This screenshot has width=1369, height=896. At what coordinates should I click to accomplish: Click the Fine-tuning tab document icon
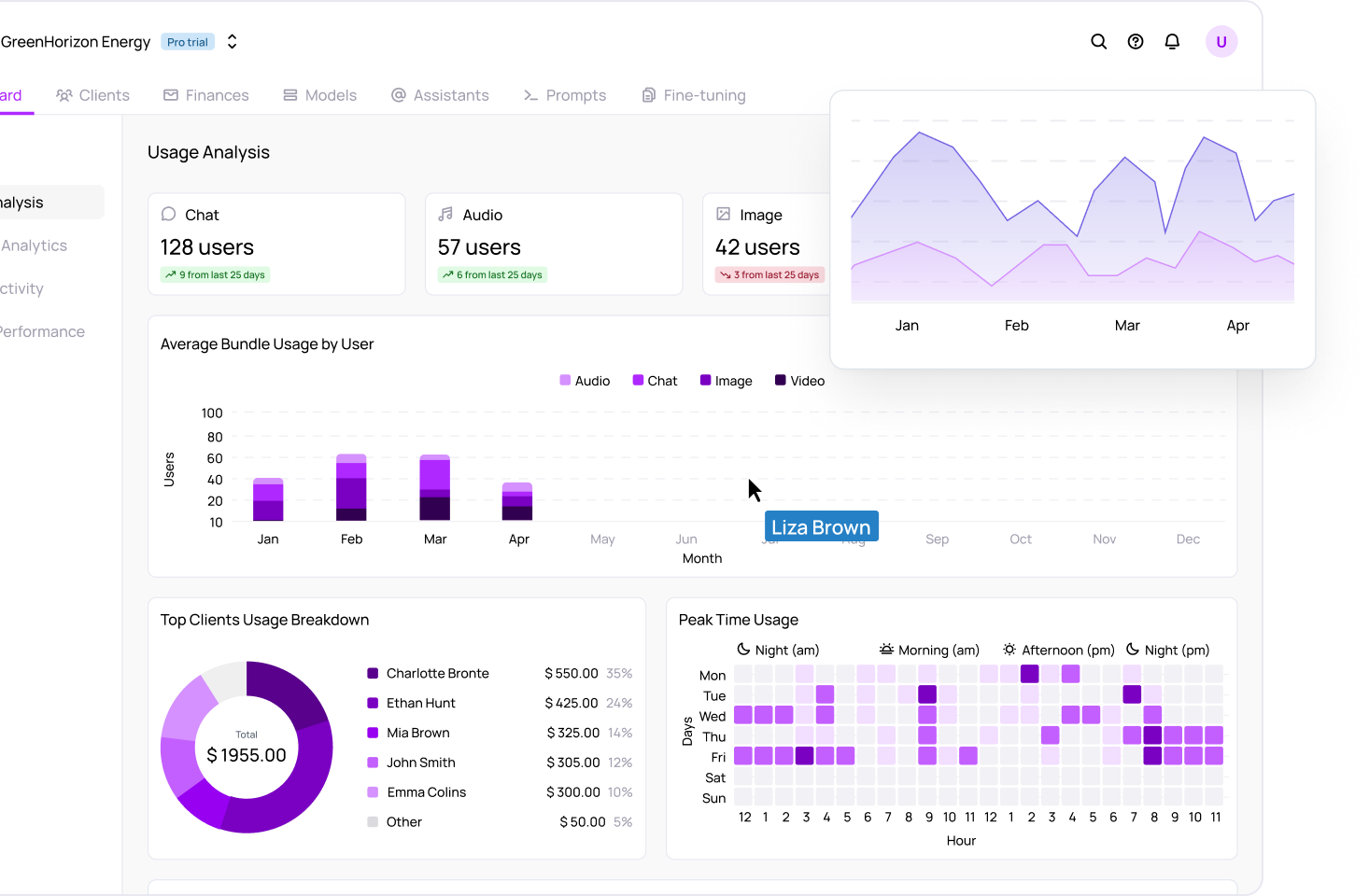point(649,95)
